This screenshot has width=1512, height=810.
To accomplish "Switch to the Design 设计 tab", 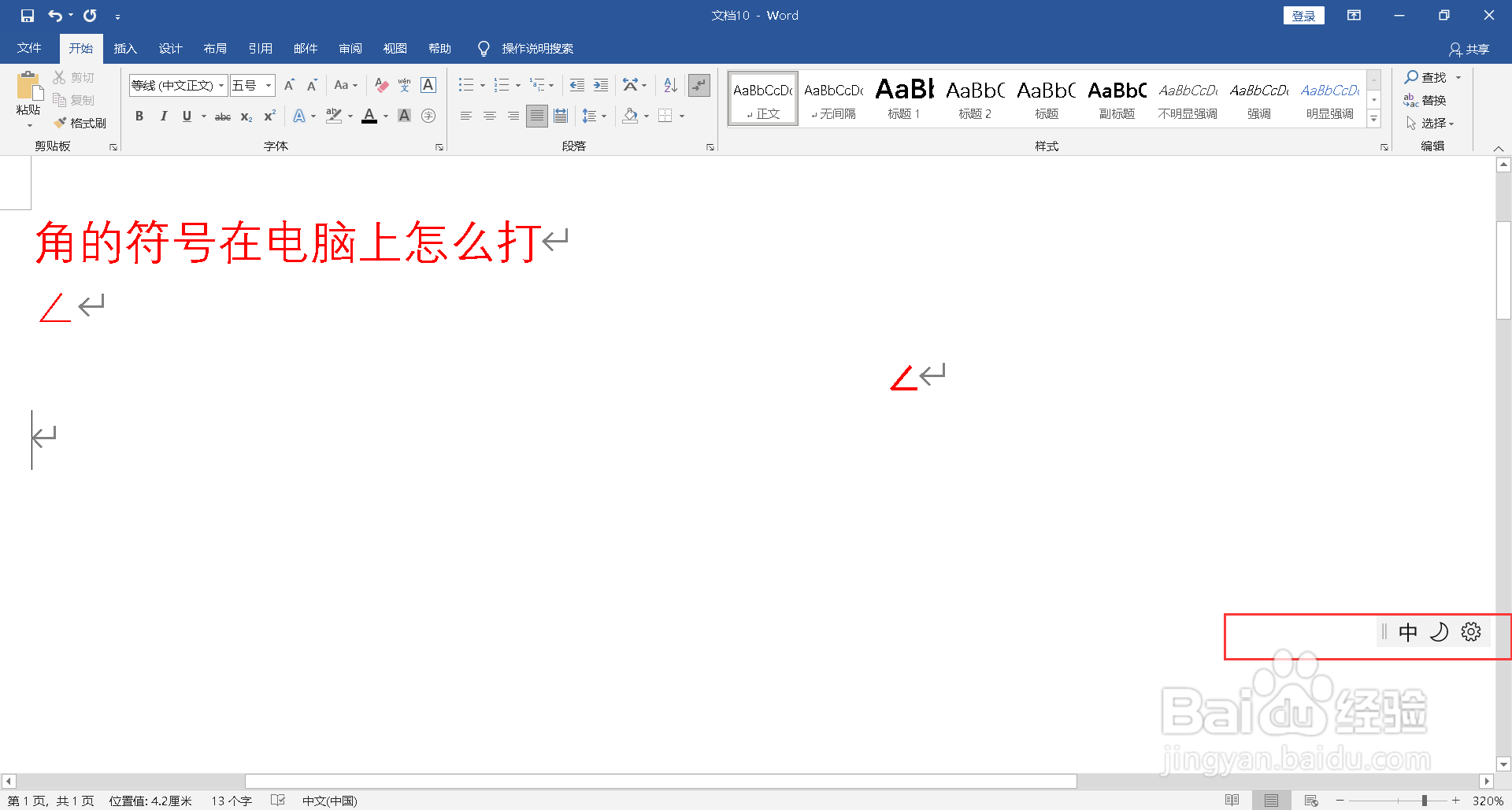I will [x=170, y=48].
